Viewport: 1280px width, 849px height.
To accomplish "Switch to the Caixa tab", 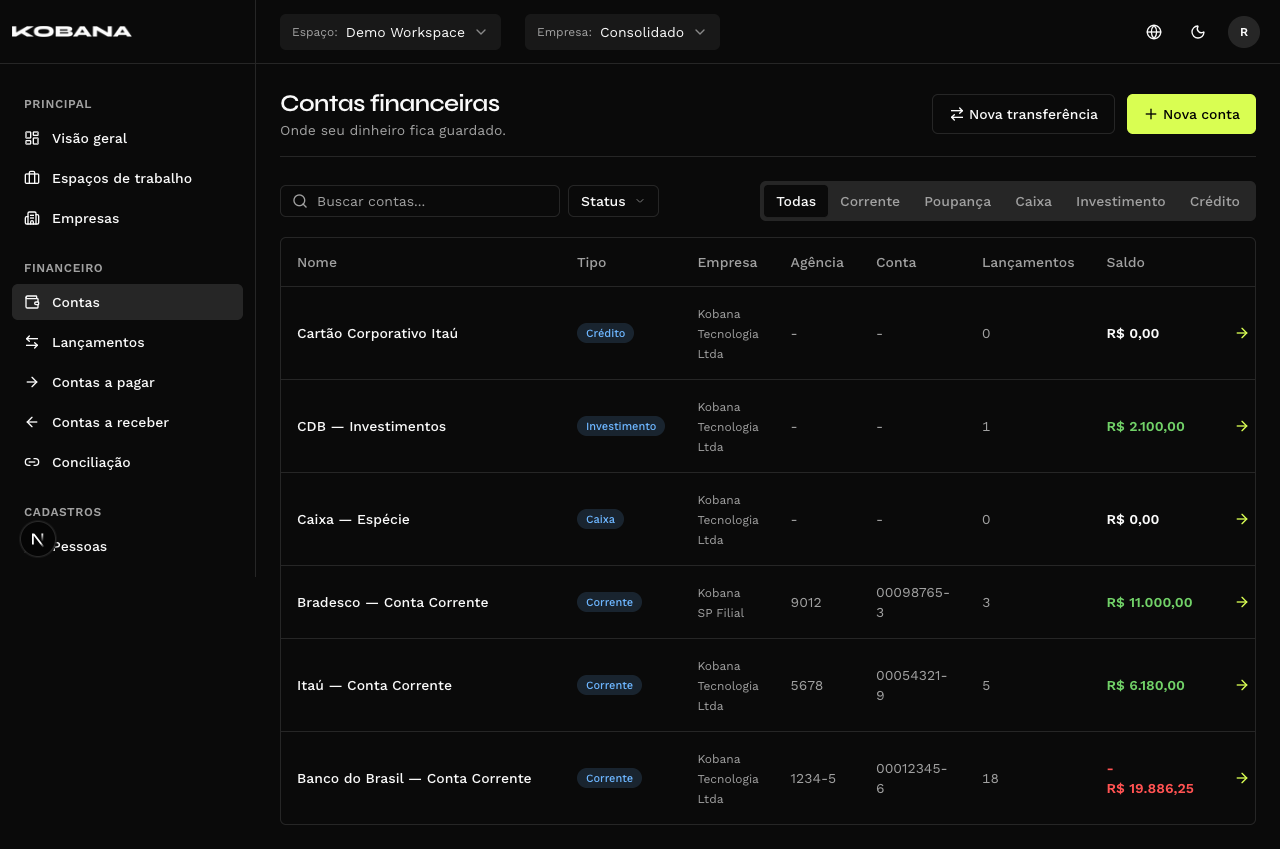I will [1033, 201].
